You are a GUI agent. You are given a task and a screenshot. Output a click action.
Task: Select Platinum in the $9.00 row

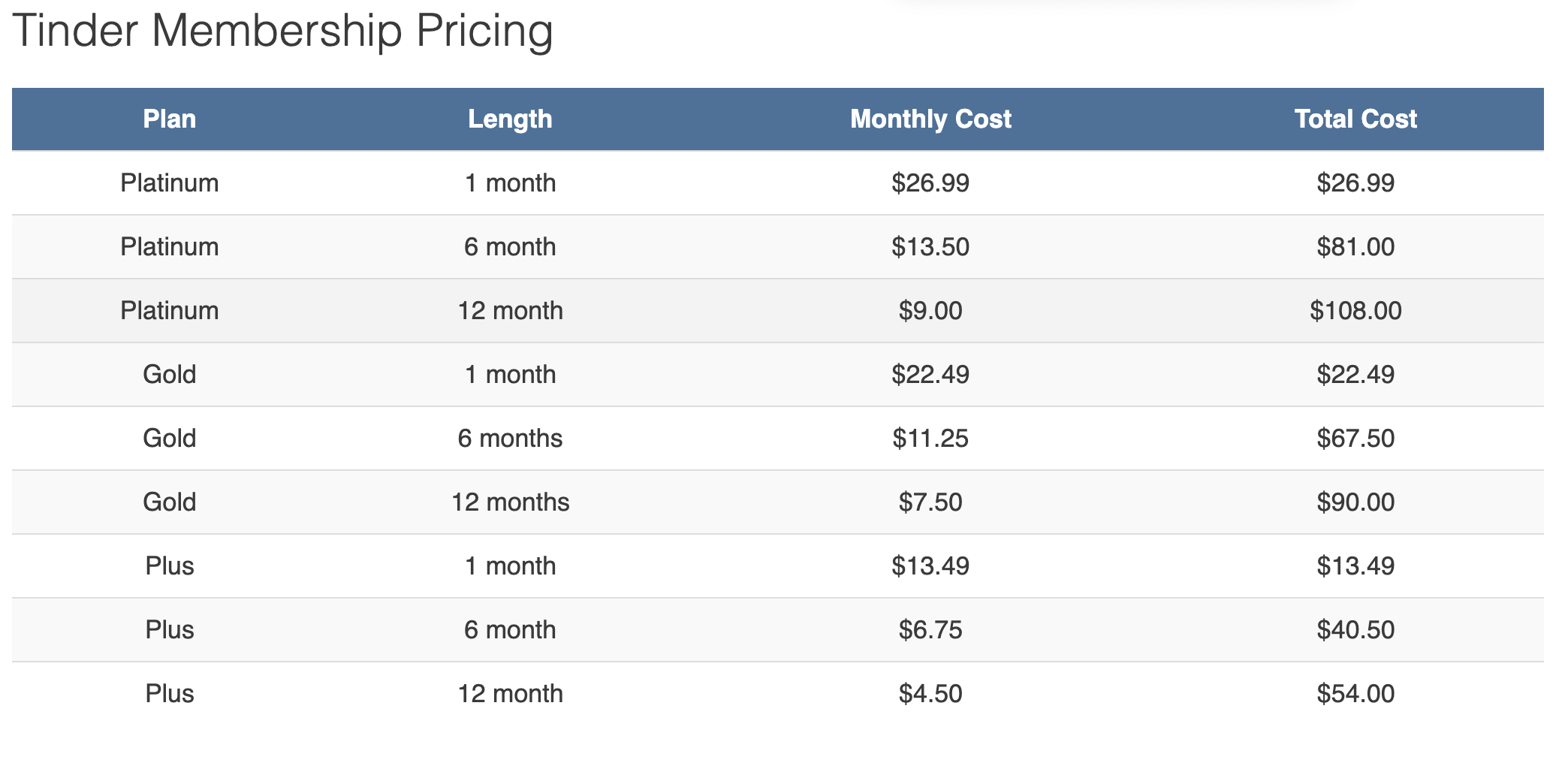click(x=170, y=311)
